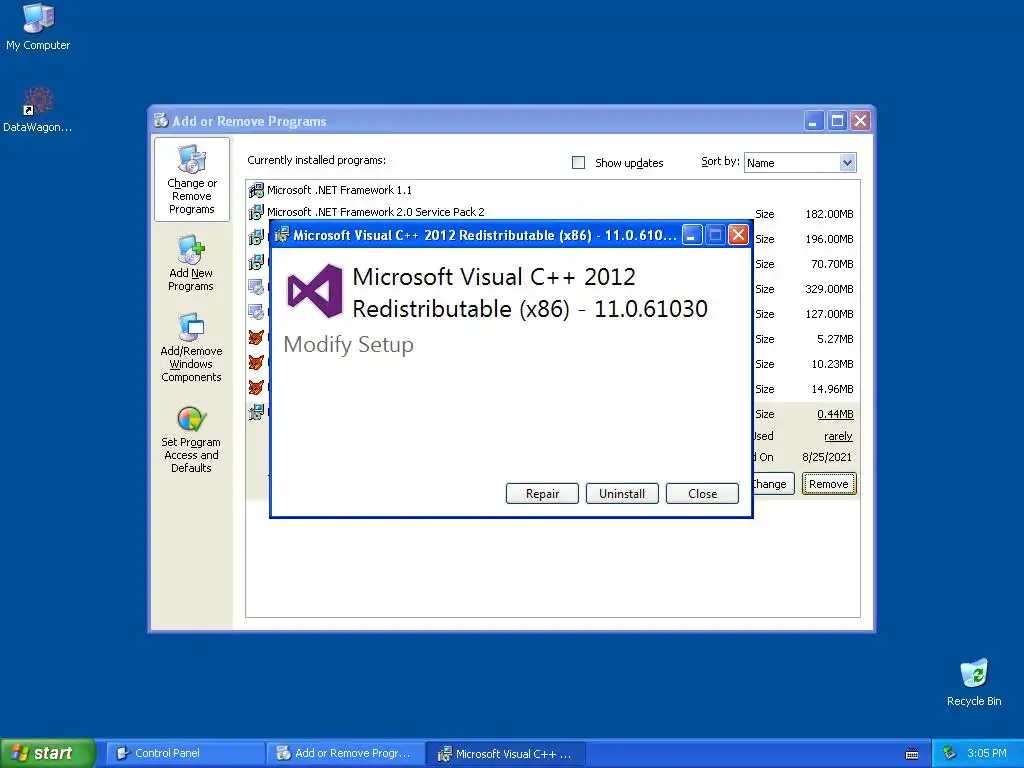Switch to Microsoft Visual C++ taskbar item
1024x768 pixels.
coord(506,753)
